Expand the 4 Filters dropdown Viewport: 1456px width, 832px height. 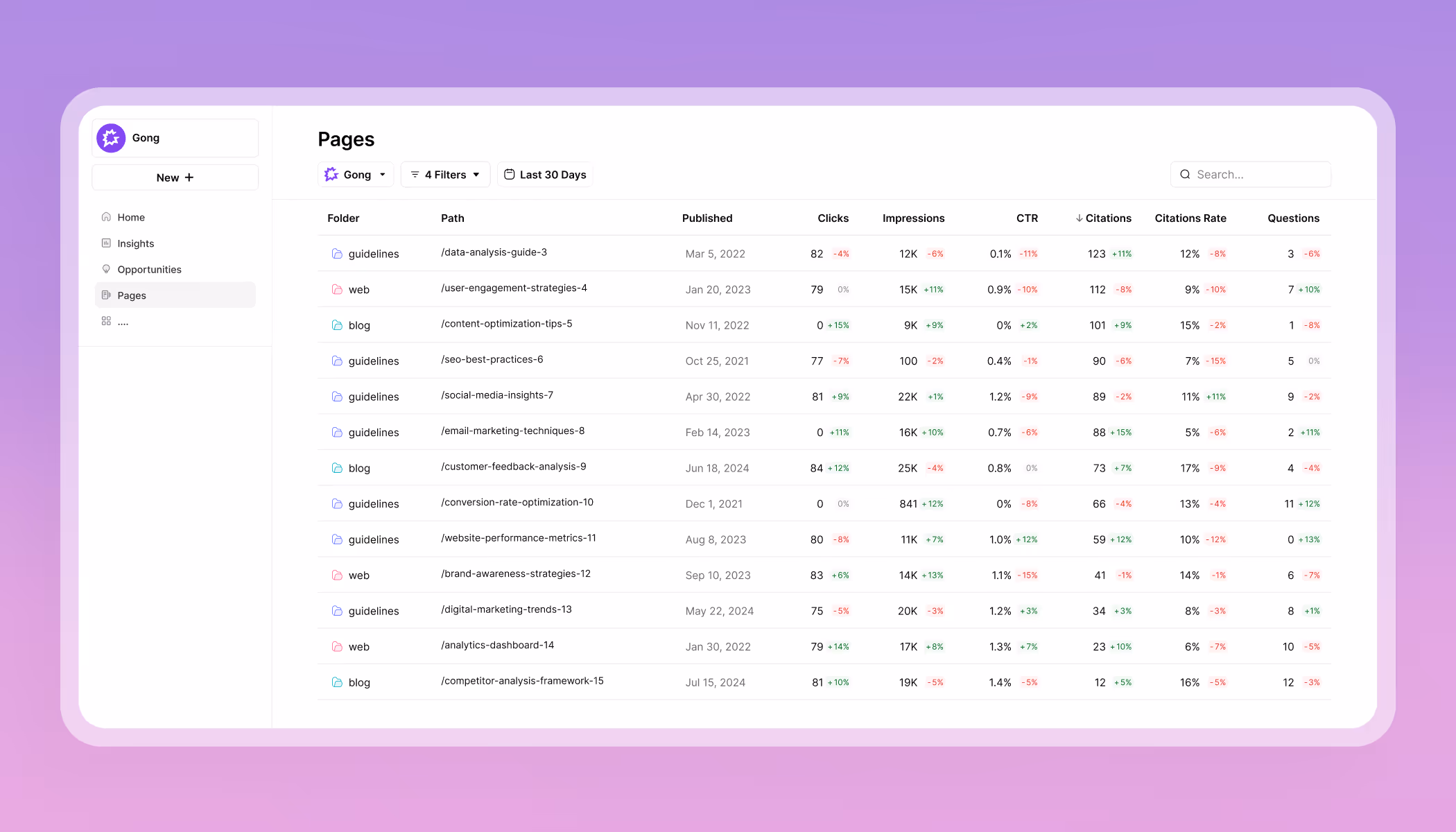point(445,175)
